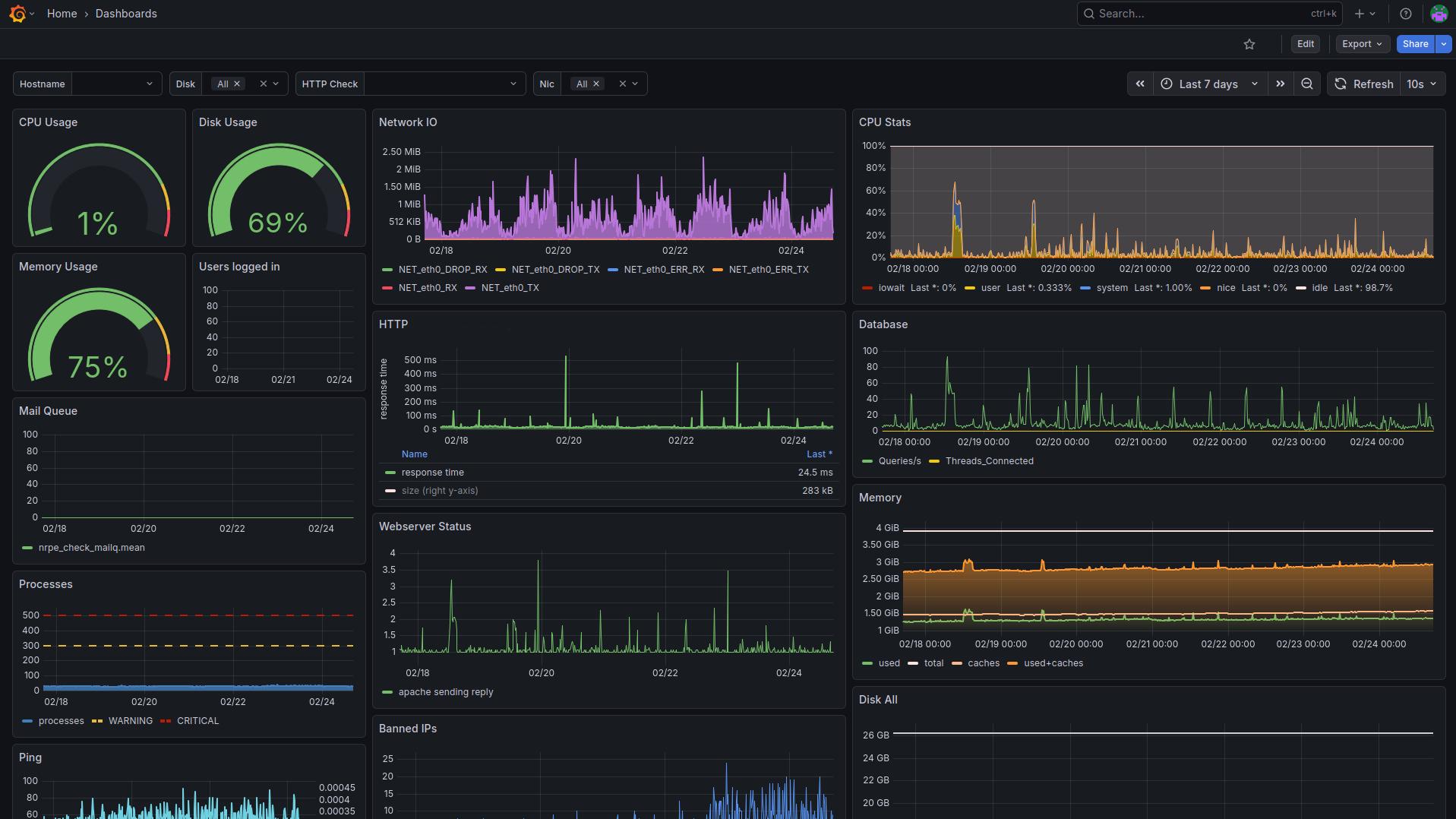Click the user avatar icon

1439,14
